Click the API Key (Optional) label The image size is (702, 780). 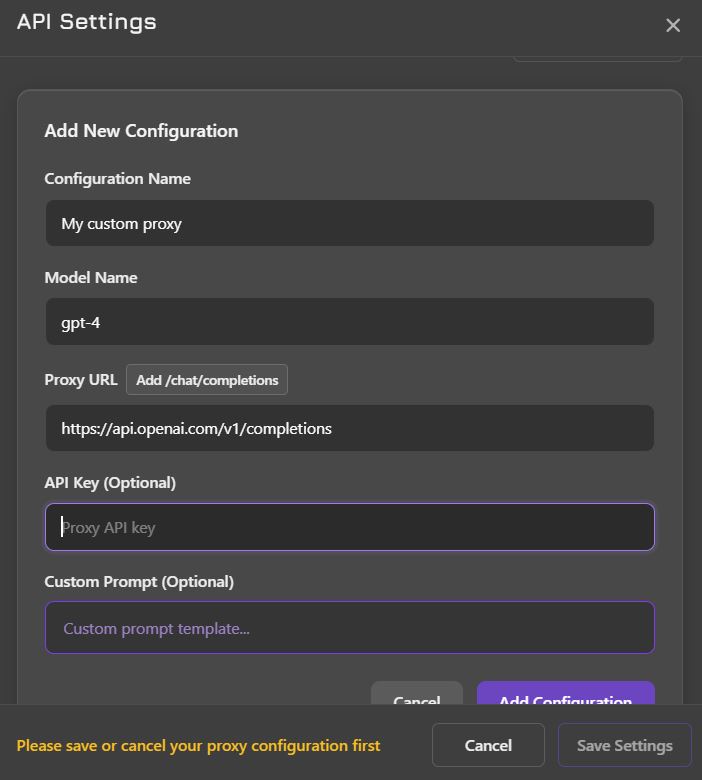point(110,483)
